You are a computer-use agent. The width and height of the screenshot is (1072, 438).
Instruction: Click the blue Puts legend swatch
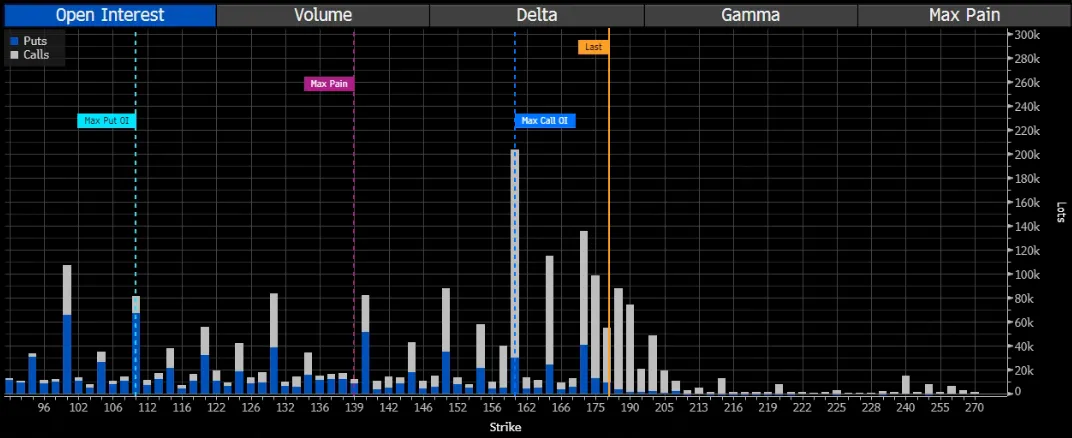tap(13, 41)
